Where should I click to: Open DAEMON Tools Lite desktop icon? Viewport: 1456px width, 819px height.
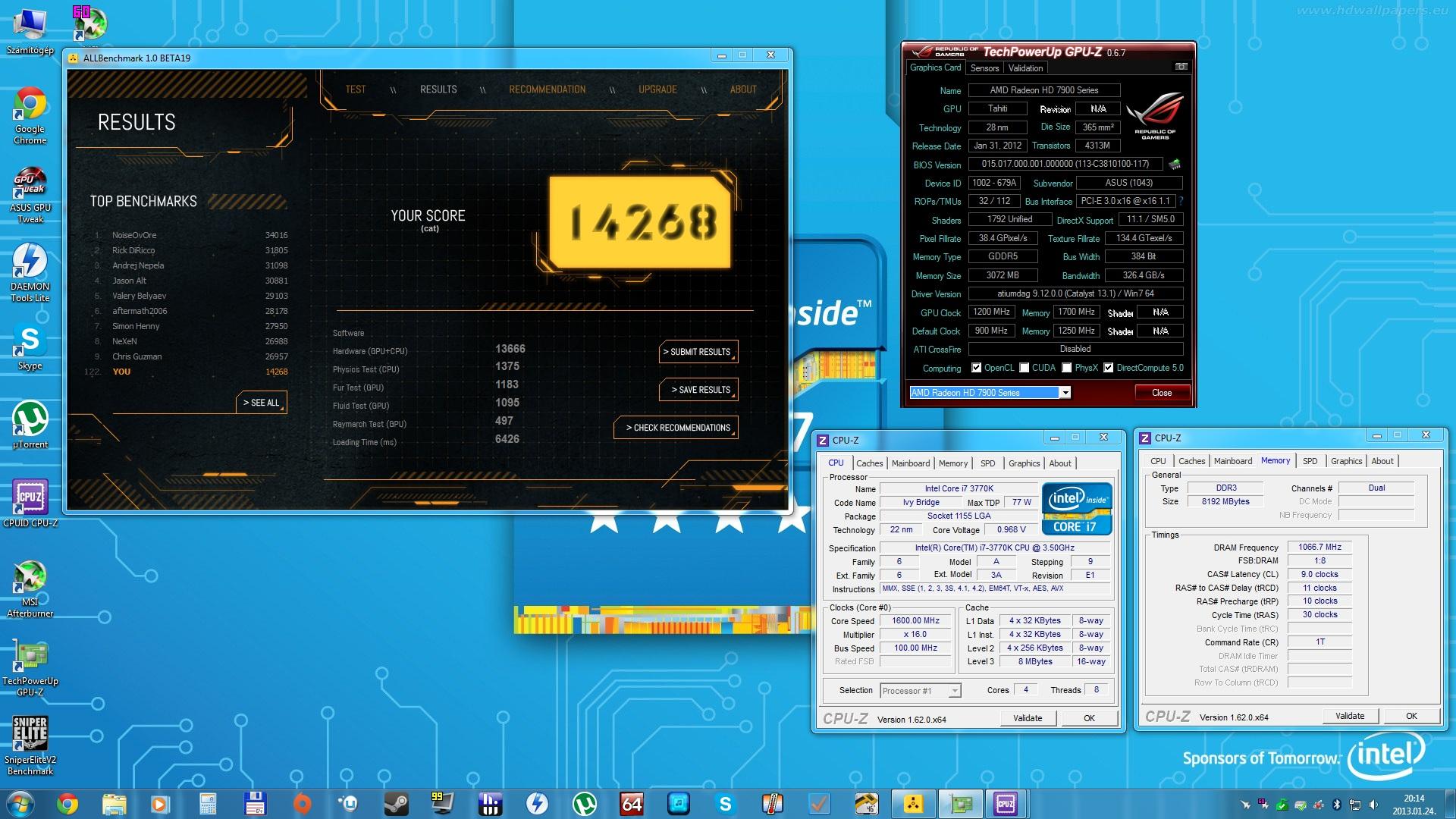click(x=30, y=273)
